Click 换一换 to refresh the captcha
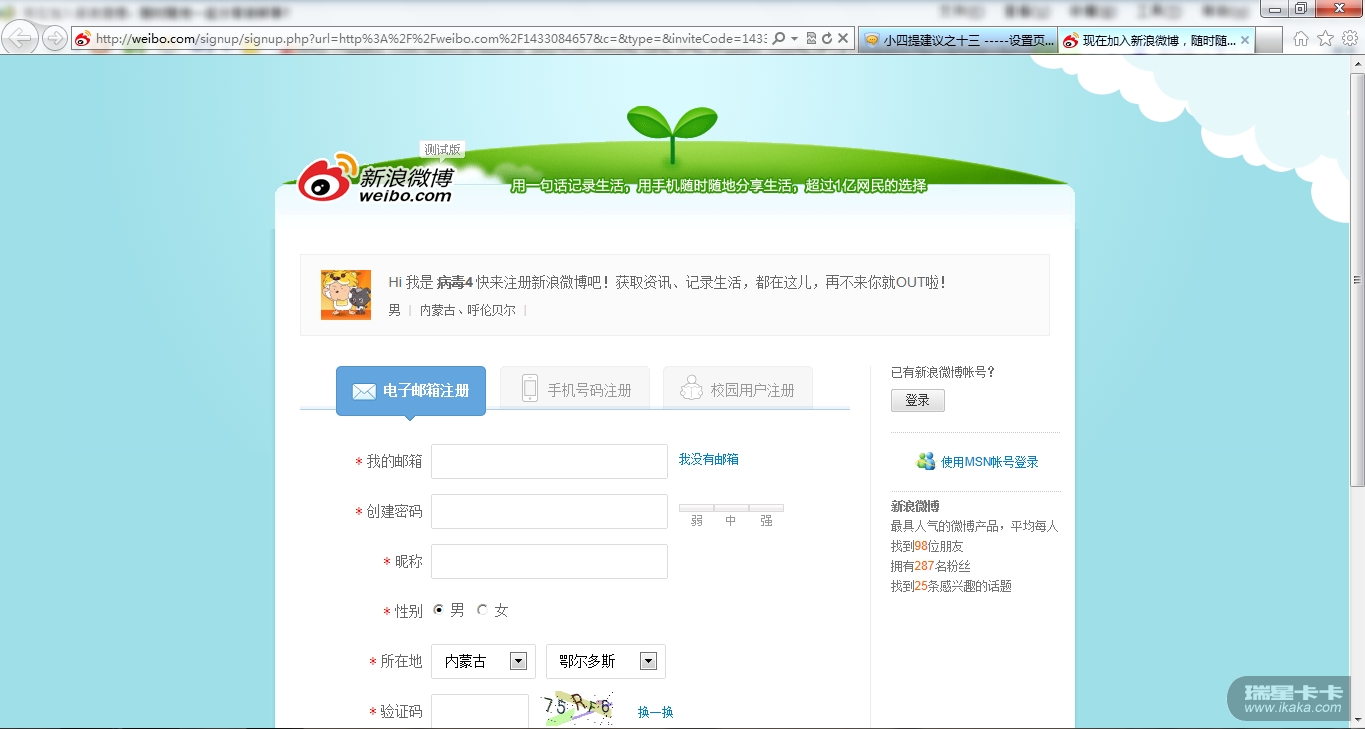This screenshot has width=1365, height=729. 656,712
